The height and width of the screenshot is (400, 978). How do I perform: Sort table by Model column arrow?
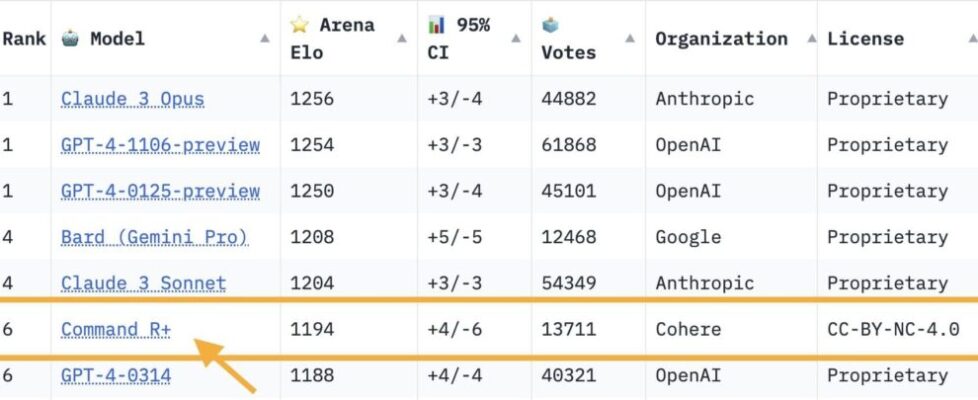click(x=265, y=39)
